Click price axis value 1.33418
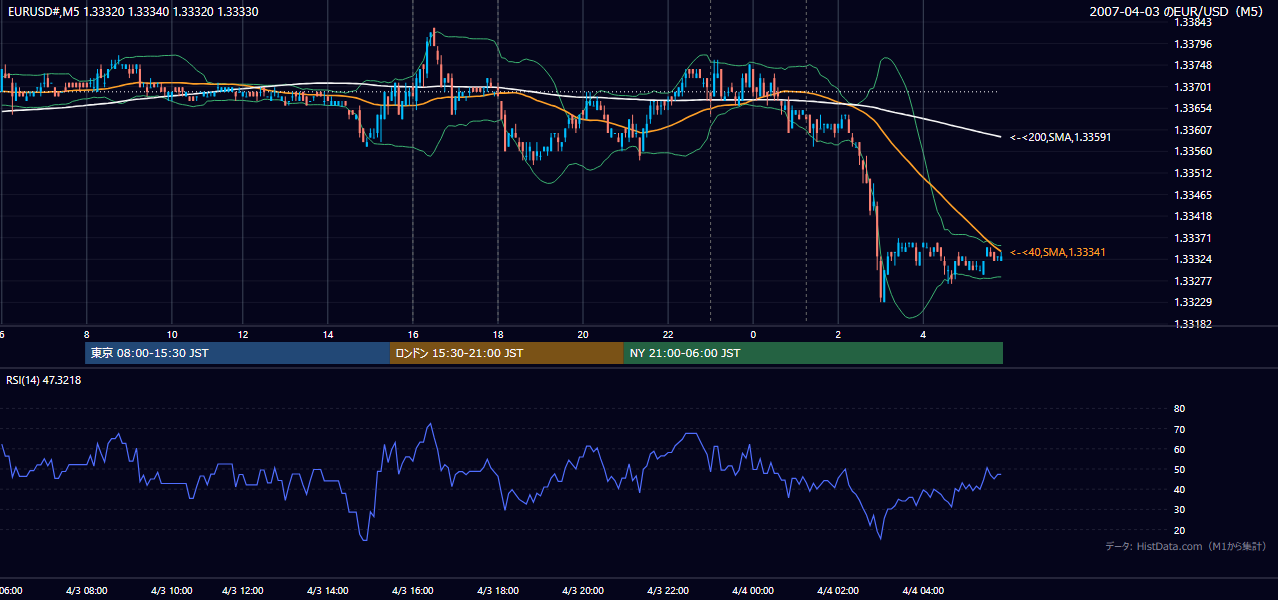Viewport: 1278px width, 600px height. coord(1192,216)
